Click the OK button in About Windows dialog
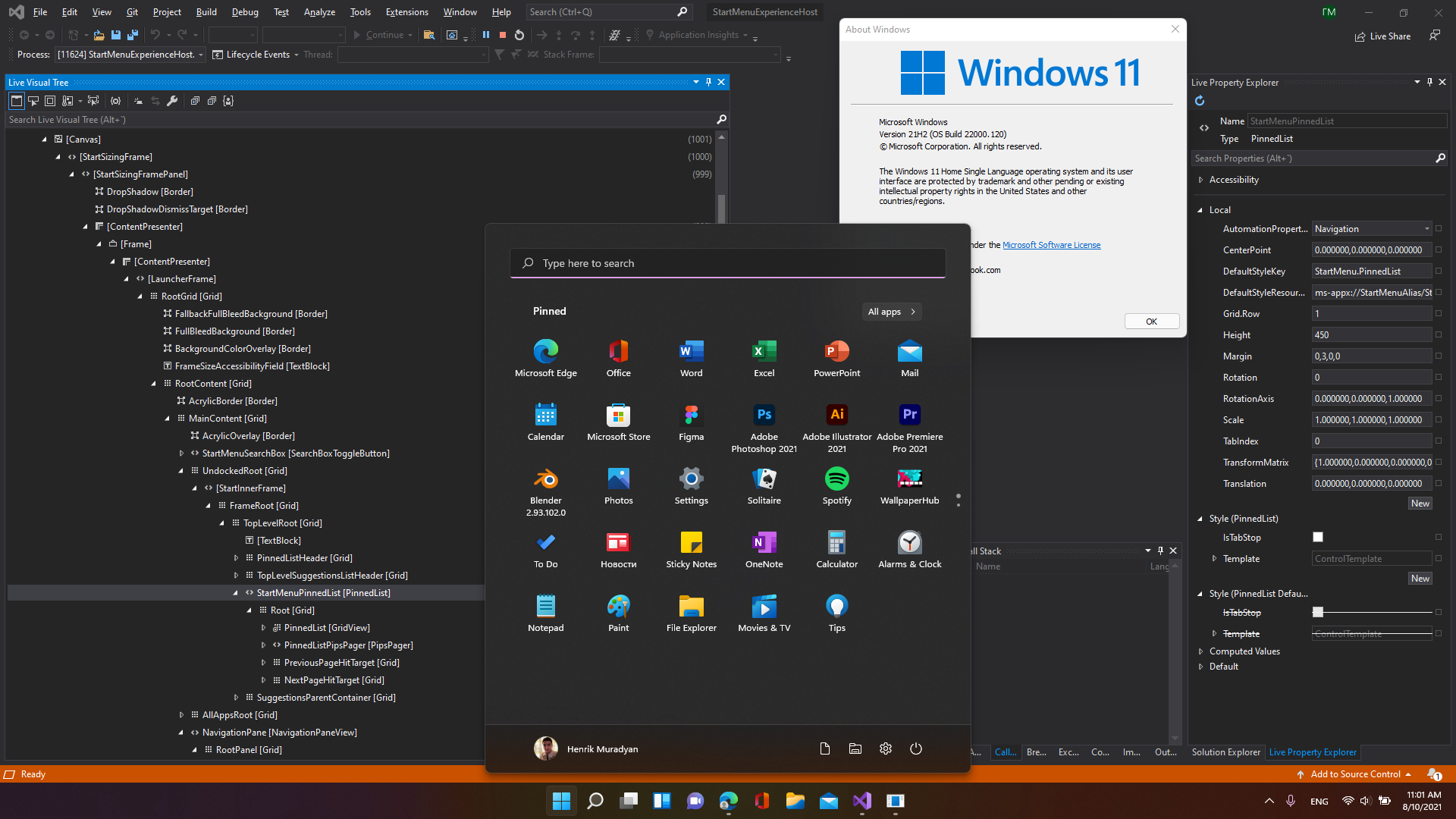 tap(1150, 321)
